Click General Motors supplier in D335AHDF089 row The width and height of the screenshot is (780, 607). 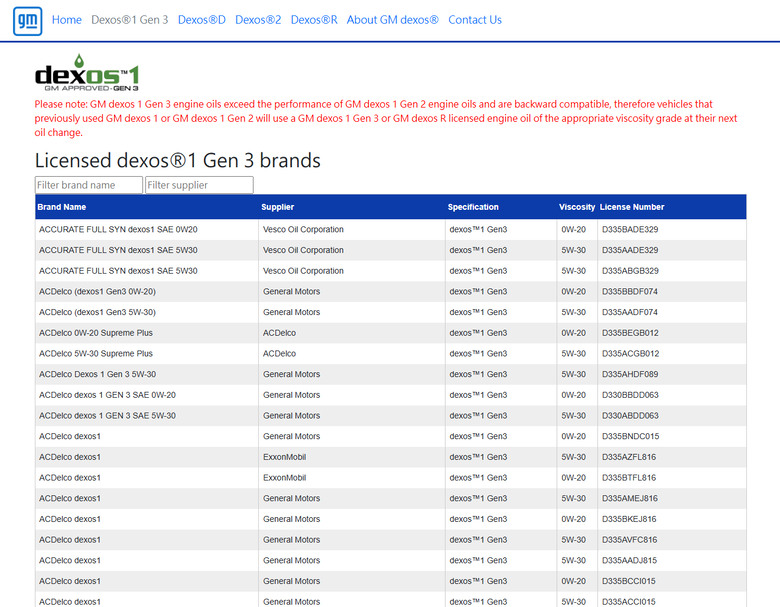click(292, 374)
